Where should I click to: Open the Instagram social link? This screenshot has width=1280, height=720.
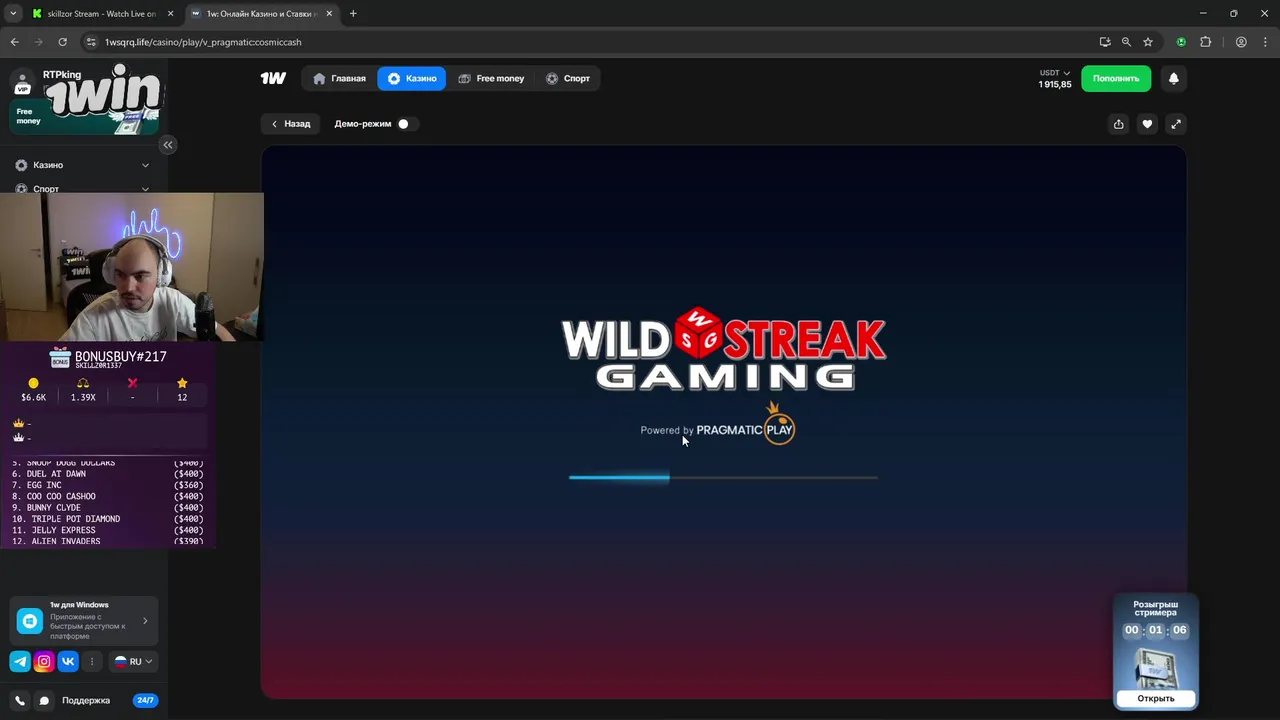[44, 661]
